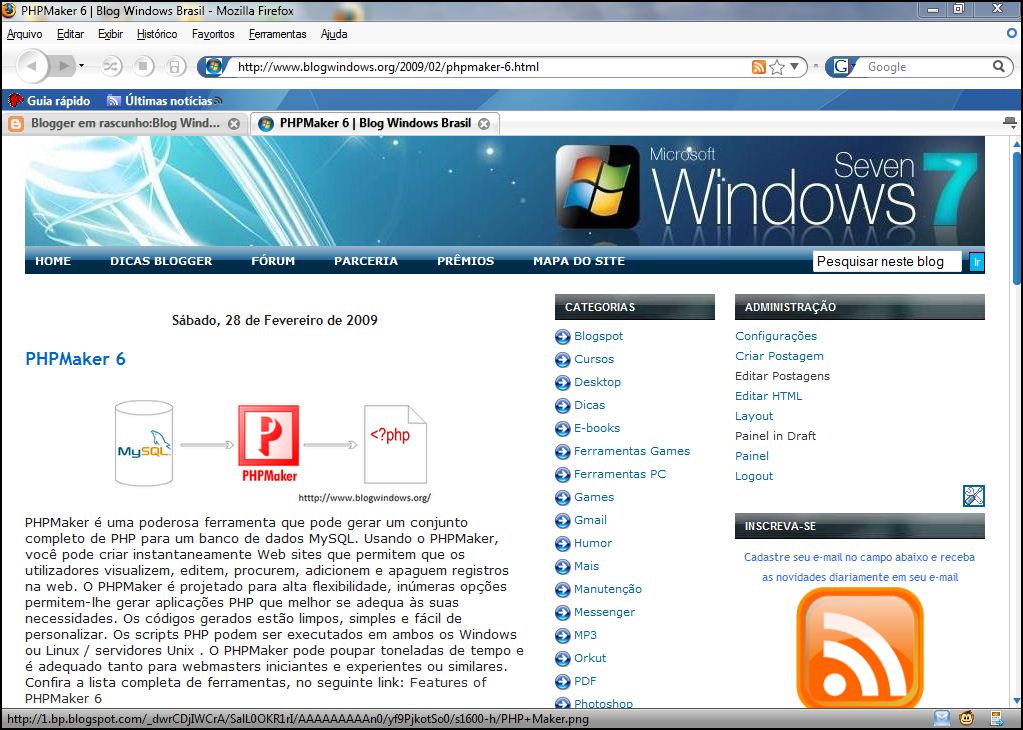1023x730 pixels.
Task: Click arrow icon beside Messenger category
Action: pos(562,613)
